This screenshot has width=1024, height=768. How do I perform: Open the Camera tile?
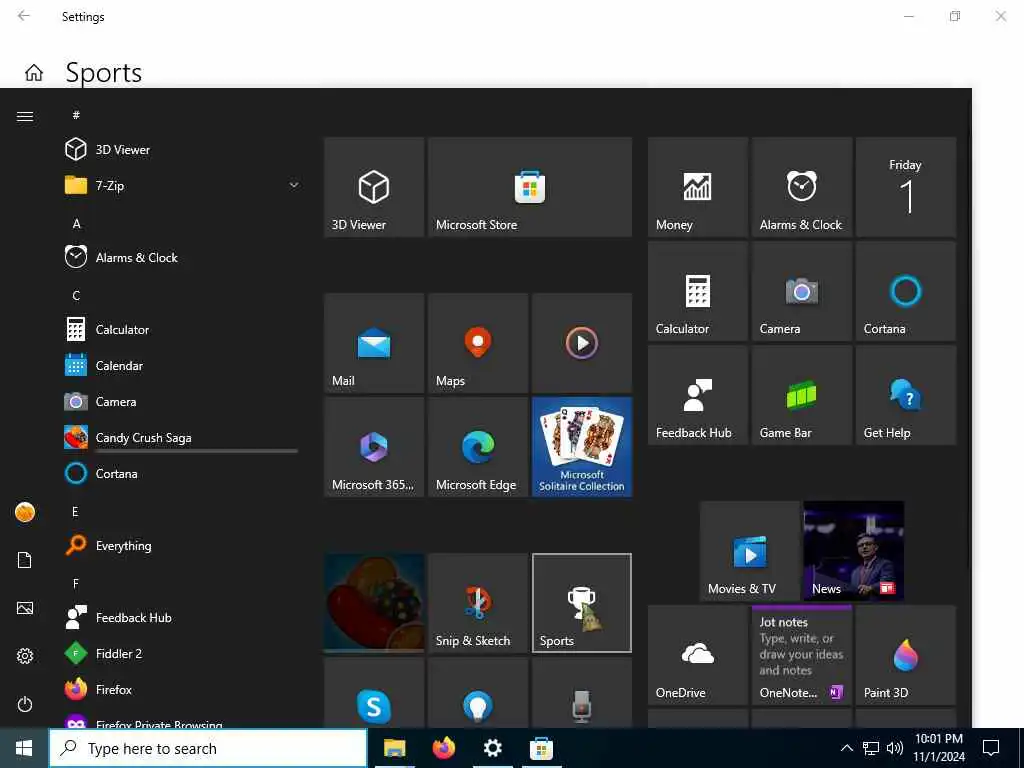(802, 291)
